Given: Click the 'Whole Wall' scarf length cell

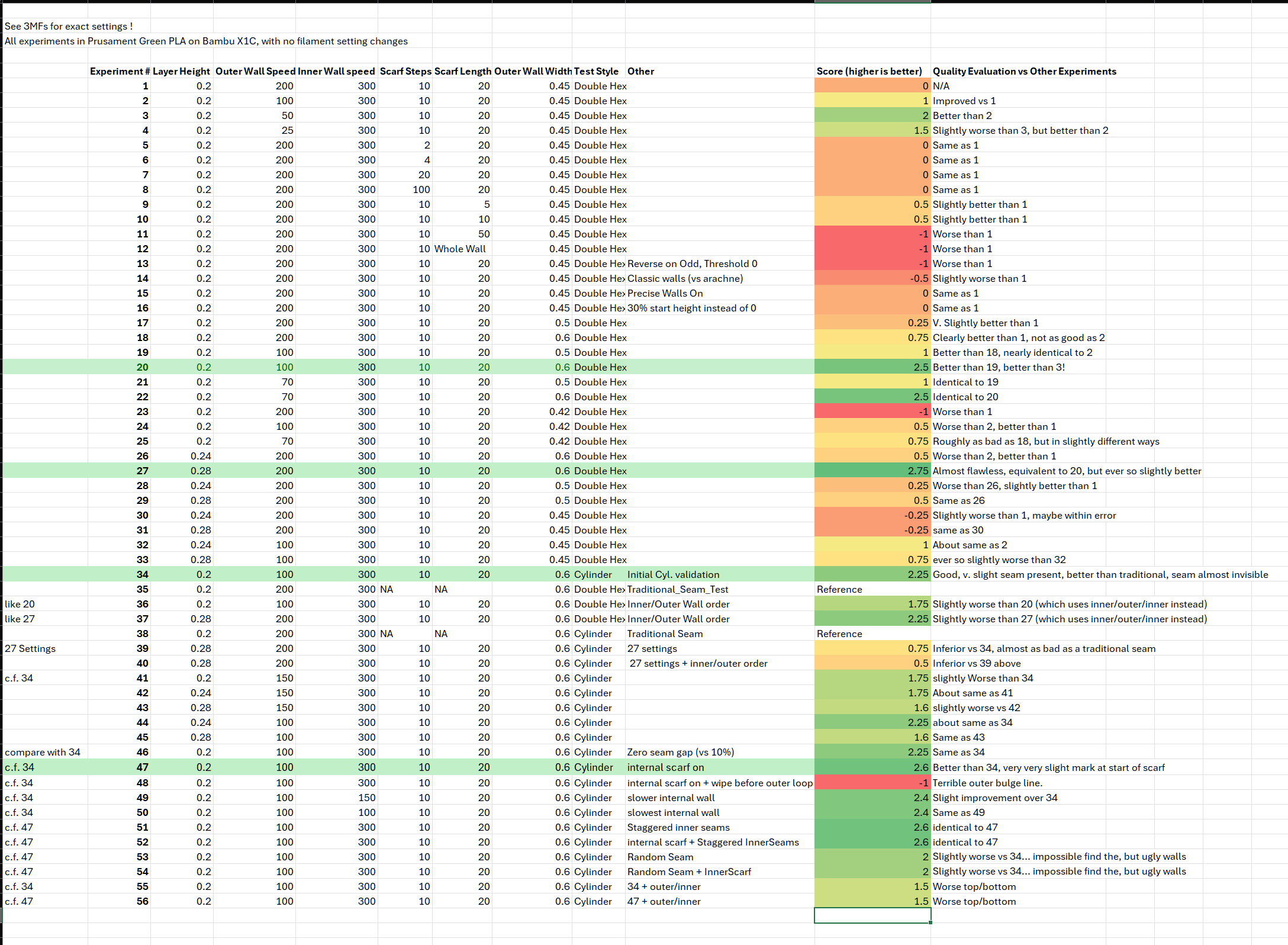Looking at the screenshot, I should pos(460,249).
